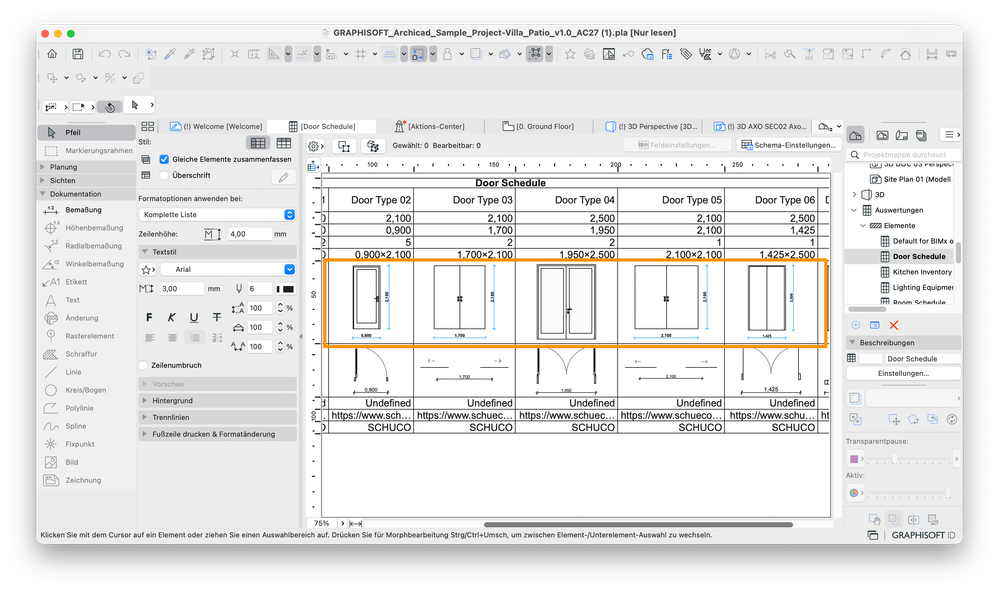This screenshot has width=999, height=592.
Task: Toggle italic text style K
Action: (171, 317)
